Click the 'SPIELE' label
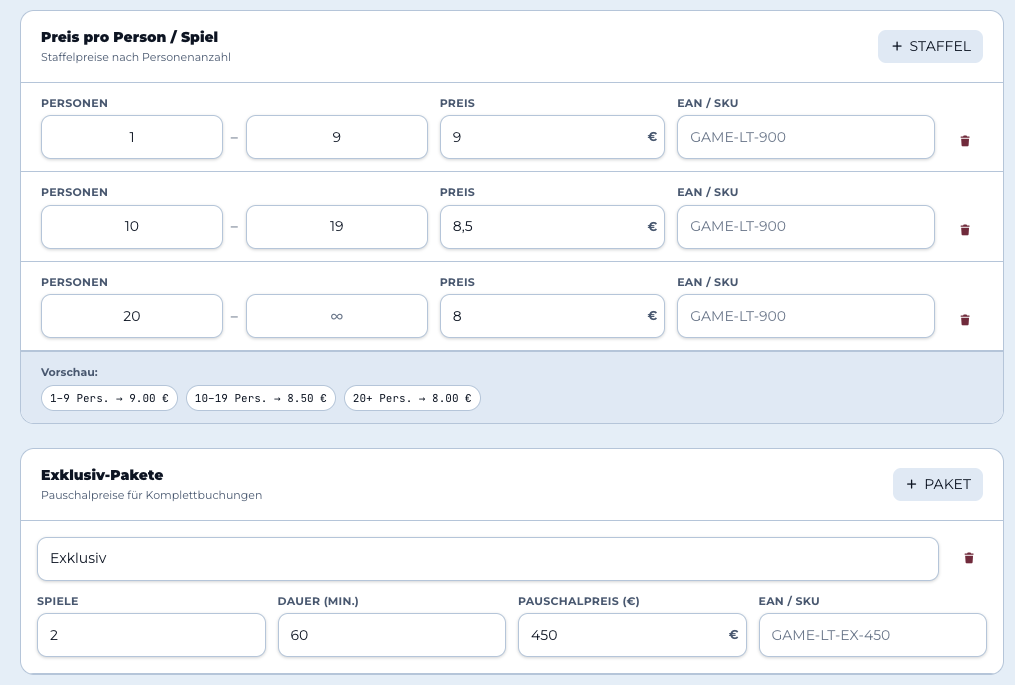This screenshot has width=1015, height=685. (x=58, y=601)
